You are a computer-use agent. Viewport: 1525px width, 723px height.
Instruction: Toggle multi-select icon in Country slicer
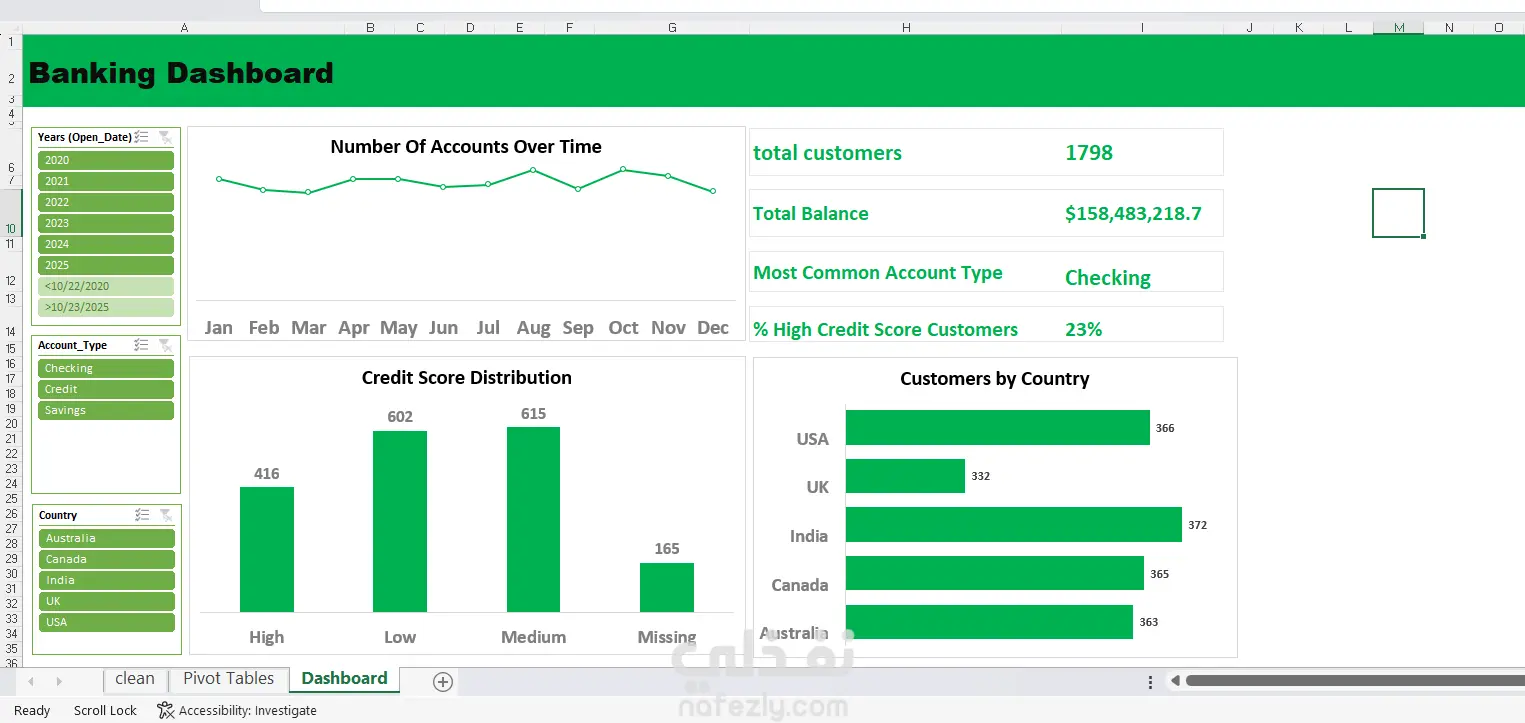(142, 515)
